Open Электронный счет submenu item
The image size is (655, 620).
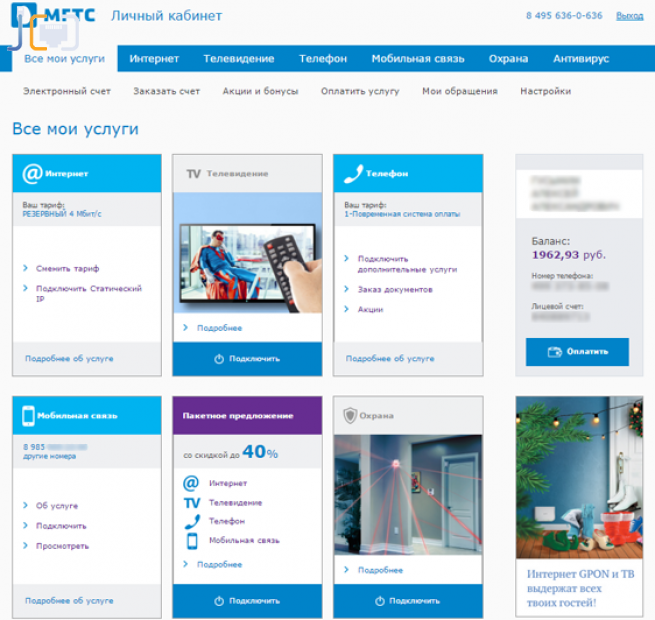66,91
